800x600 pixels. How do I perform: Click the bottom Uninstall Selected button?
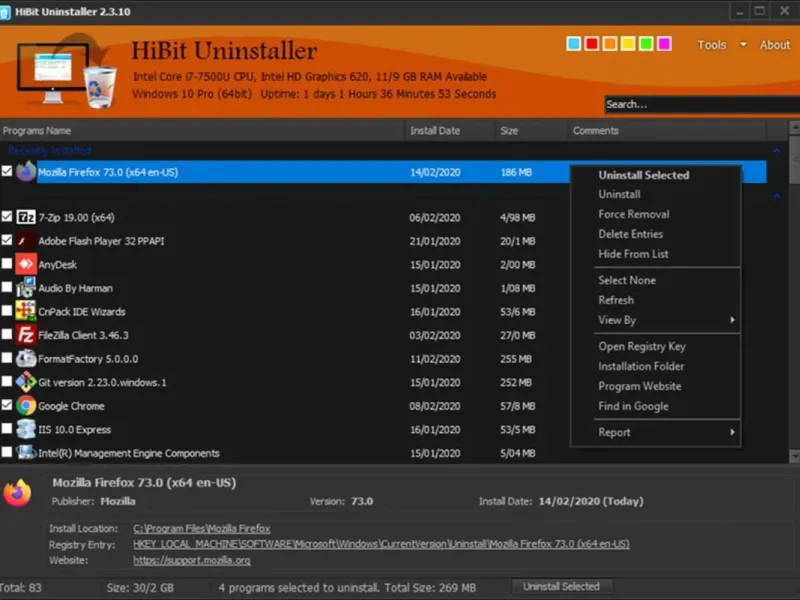[561, 587]
